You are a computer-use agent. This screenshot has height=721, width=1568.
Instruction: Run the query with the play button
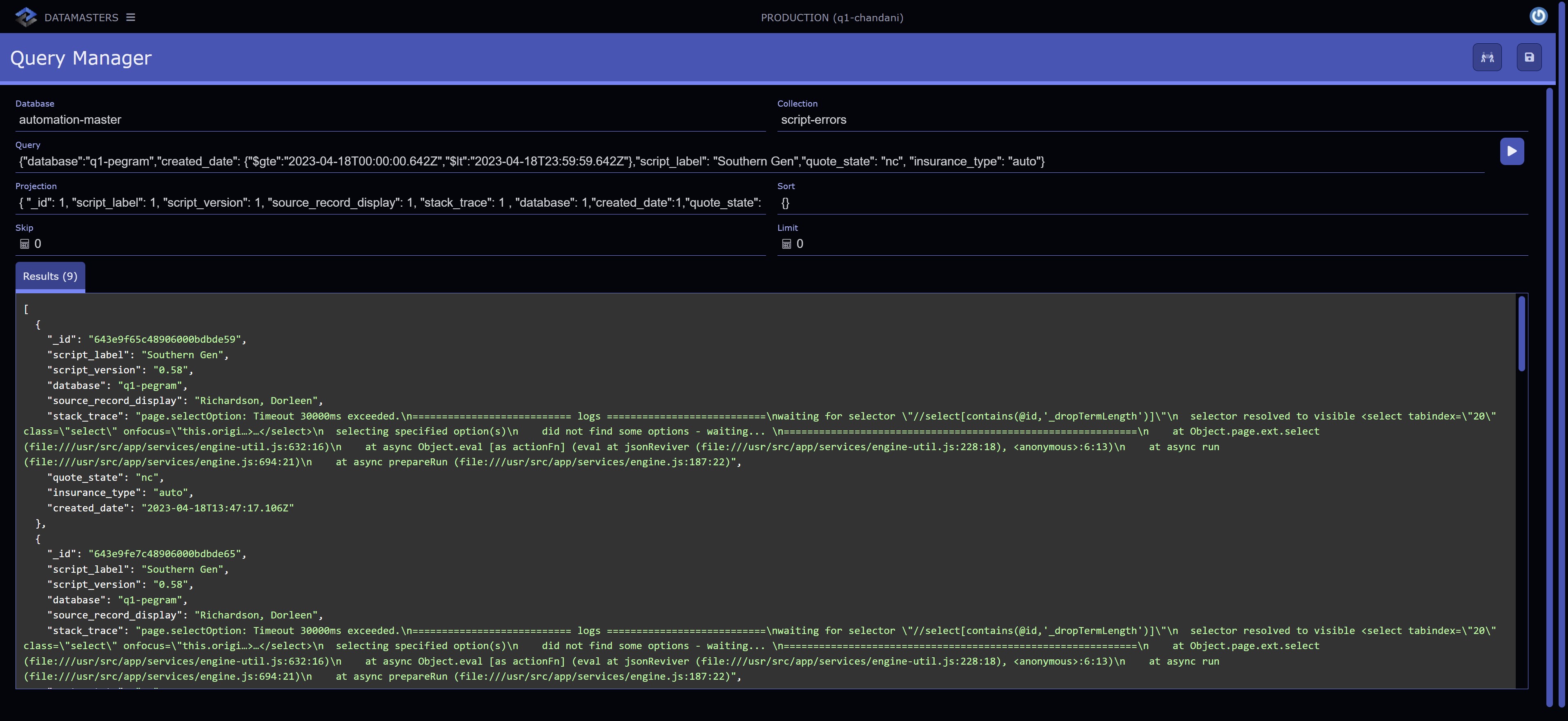[1511, 151]
